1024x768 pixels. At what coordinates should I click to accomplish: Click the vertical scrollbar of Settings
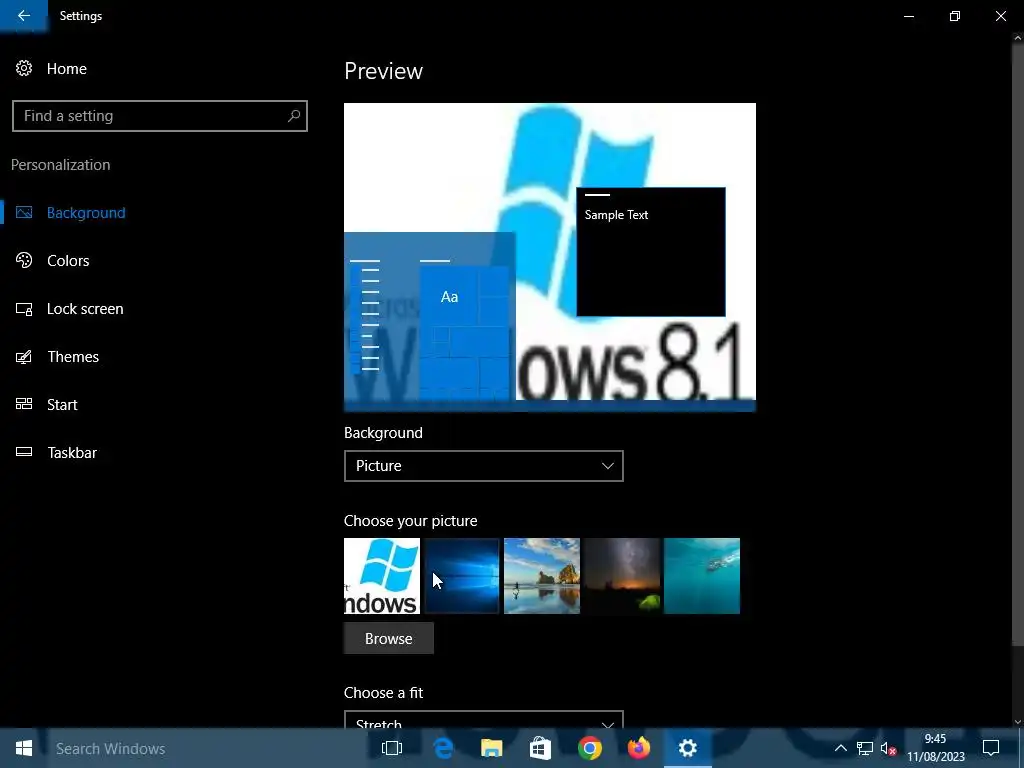(x=1017, y=343)
